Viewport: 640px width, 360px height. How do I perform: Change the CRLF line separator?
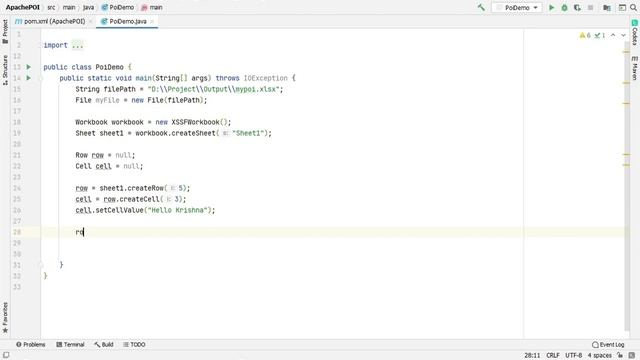[553, 355]
